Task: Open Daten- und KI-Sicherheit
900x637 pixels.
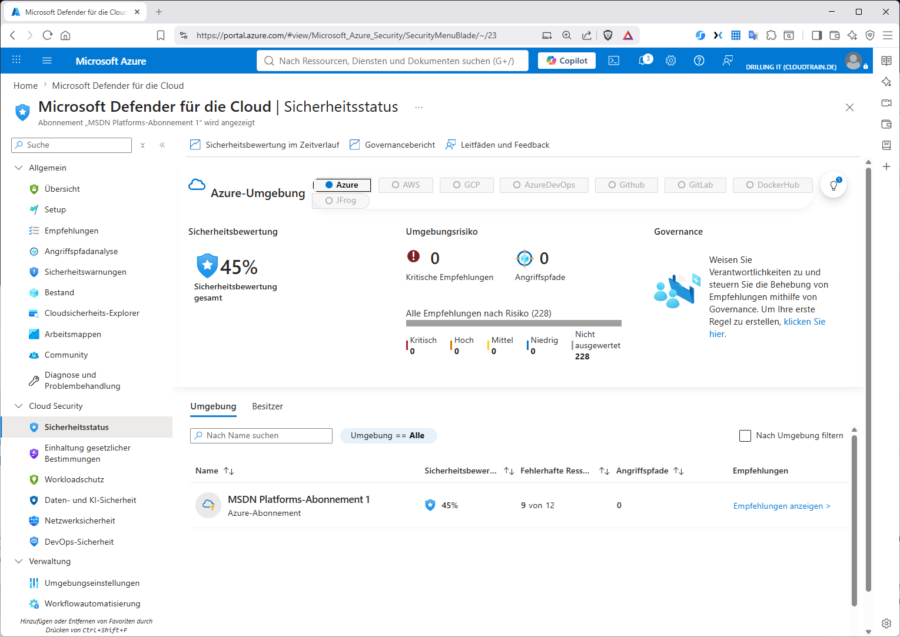Action: pos(90,500)
